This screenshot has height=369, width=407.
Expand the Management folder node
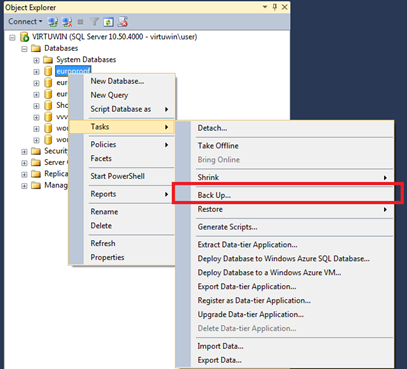tap(24, 186)
